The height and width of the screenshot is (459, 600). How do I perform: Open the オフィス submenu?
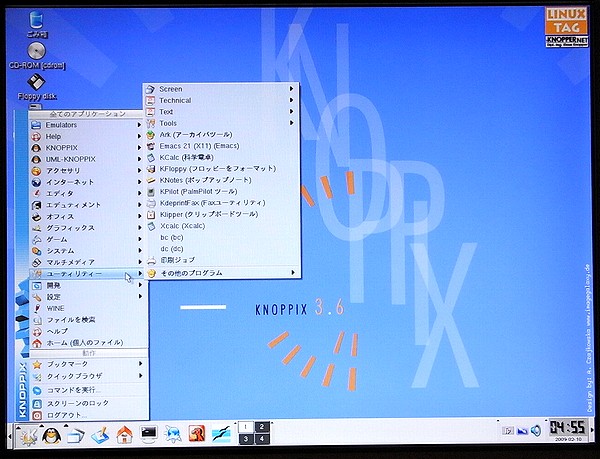(x=87, y=216)
